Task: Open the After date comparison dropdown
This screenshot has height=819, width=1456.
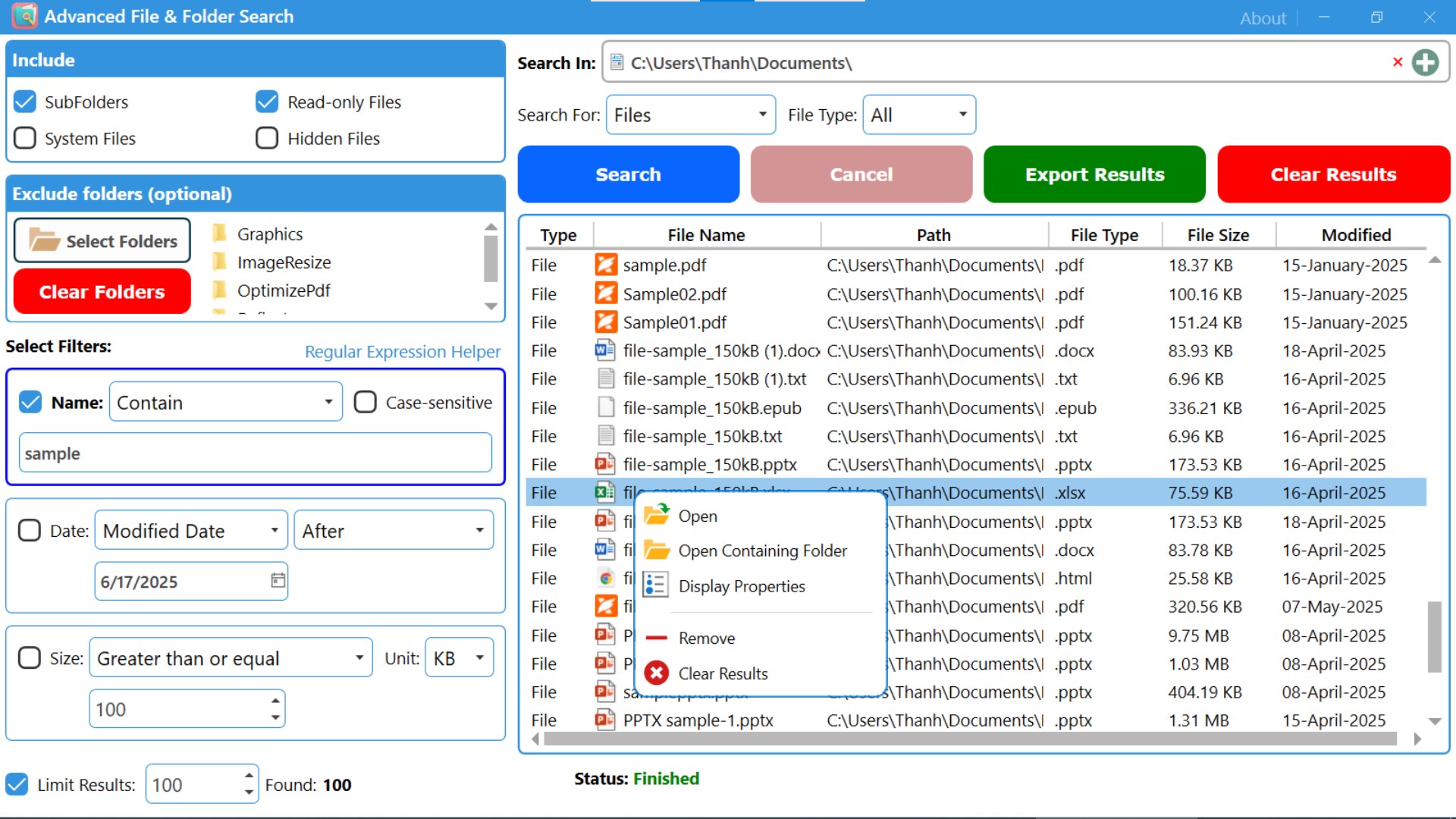Action: click(394, 530)
